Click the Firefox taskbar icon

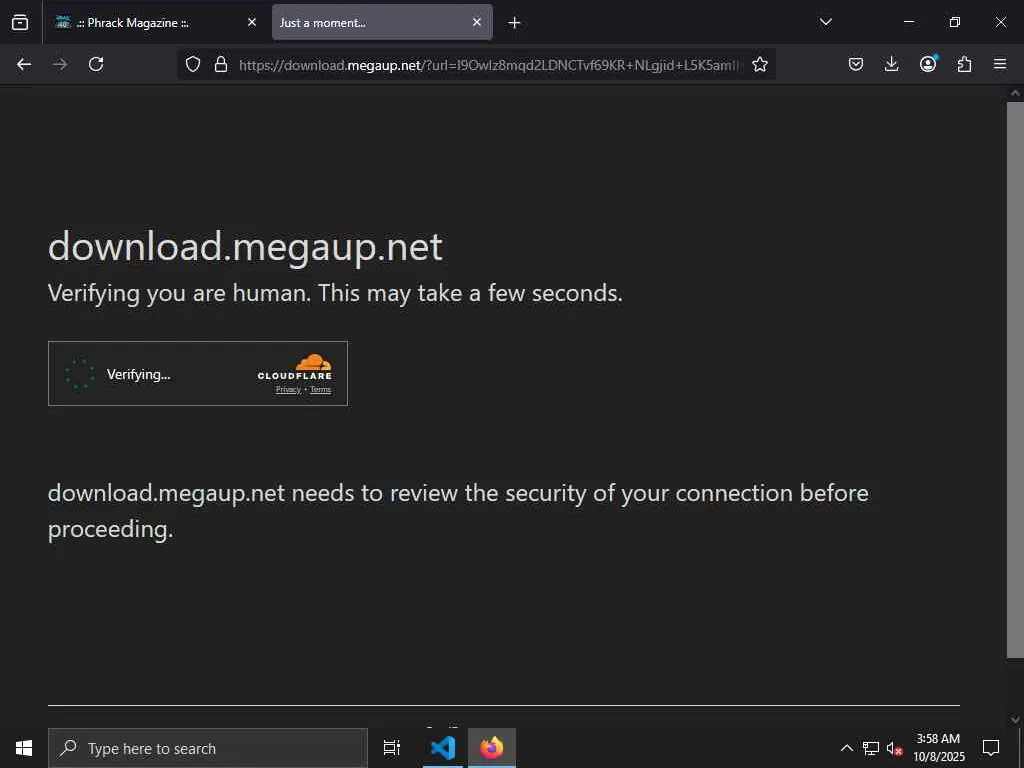492,748
